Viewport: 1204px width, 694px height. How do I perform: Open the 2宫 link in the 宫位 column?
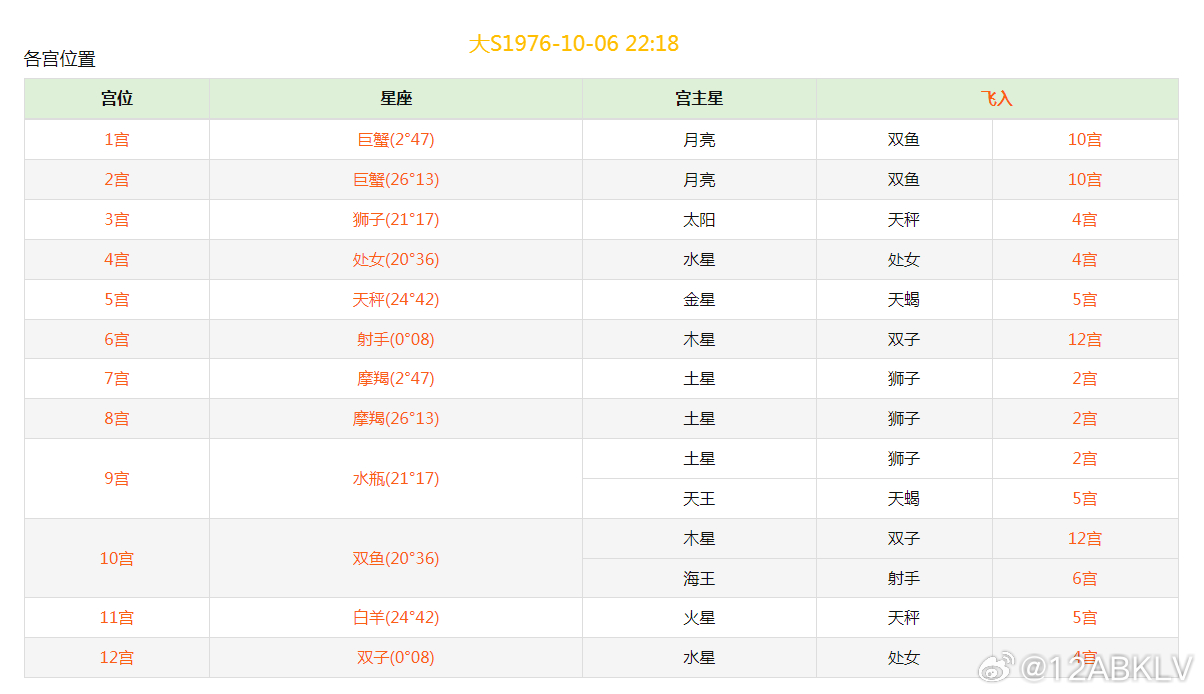(117, 180)
